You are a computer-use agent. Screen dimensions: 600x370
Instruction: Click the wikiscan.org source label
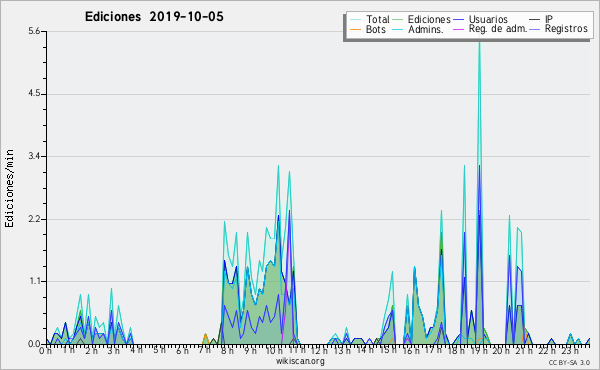300,361
